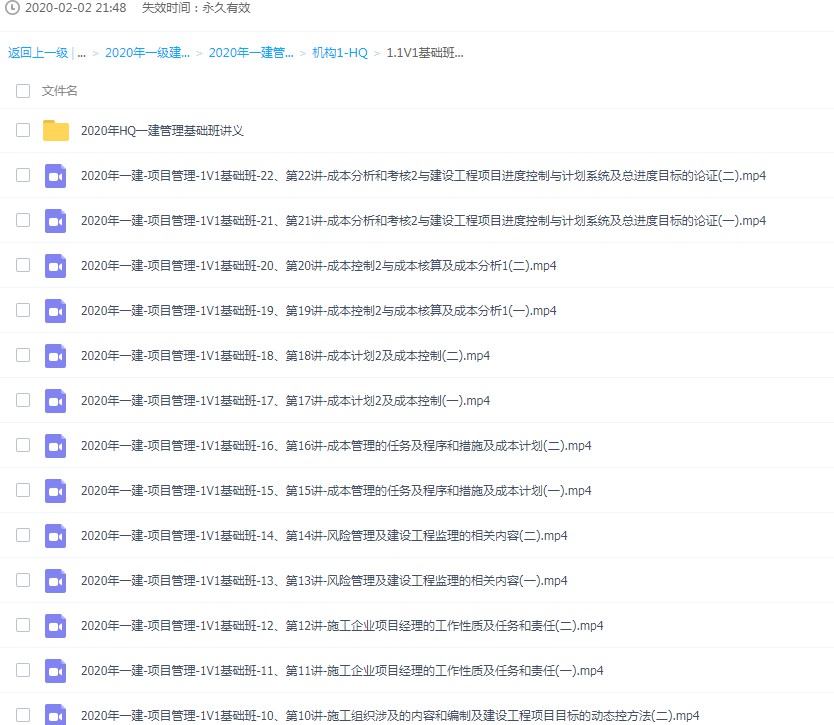Click the video icon for lecture 第10讲
834x725 pixels.
click(x=56, y=714)
